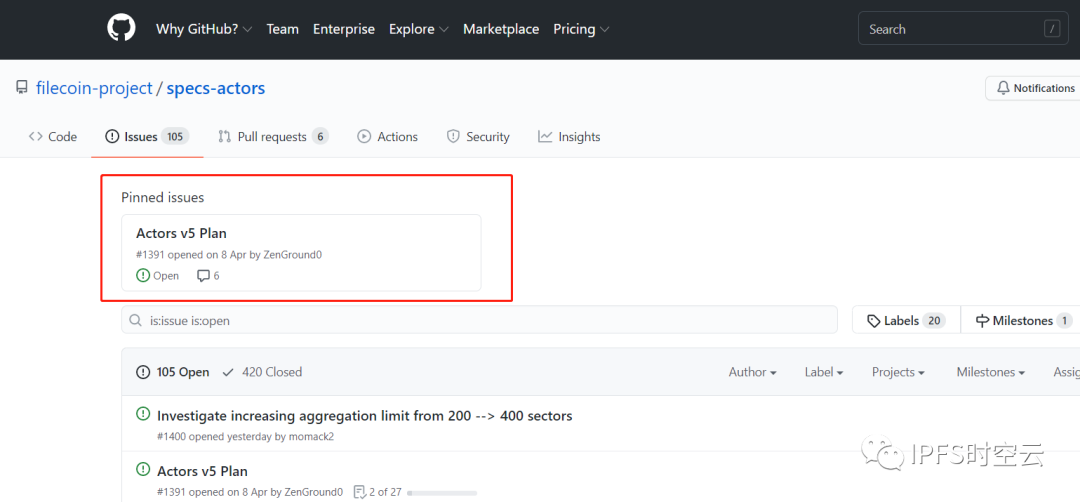This screenshot has height=502, width=1080.
Task: Show the 420 Closed issues
Action: 262,372
